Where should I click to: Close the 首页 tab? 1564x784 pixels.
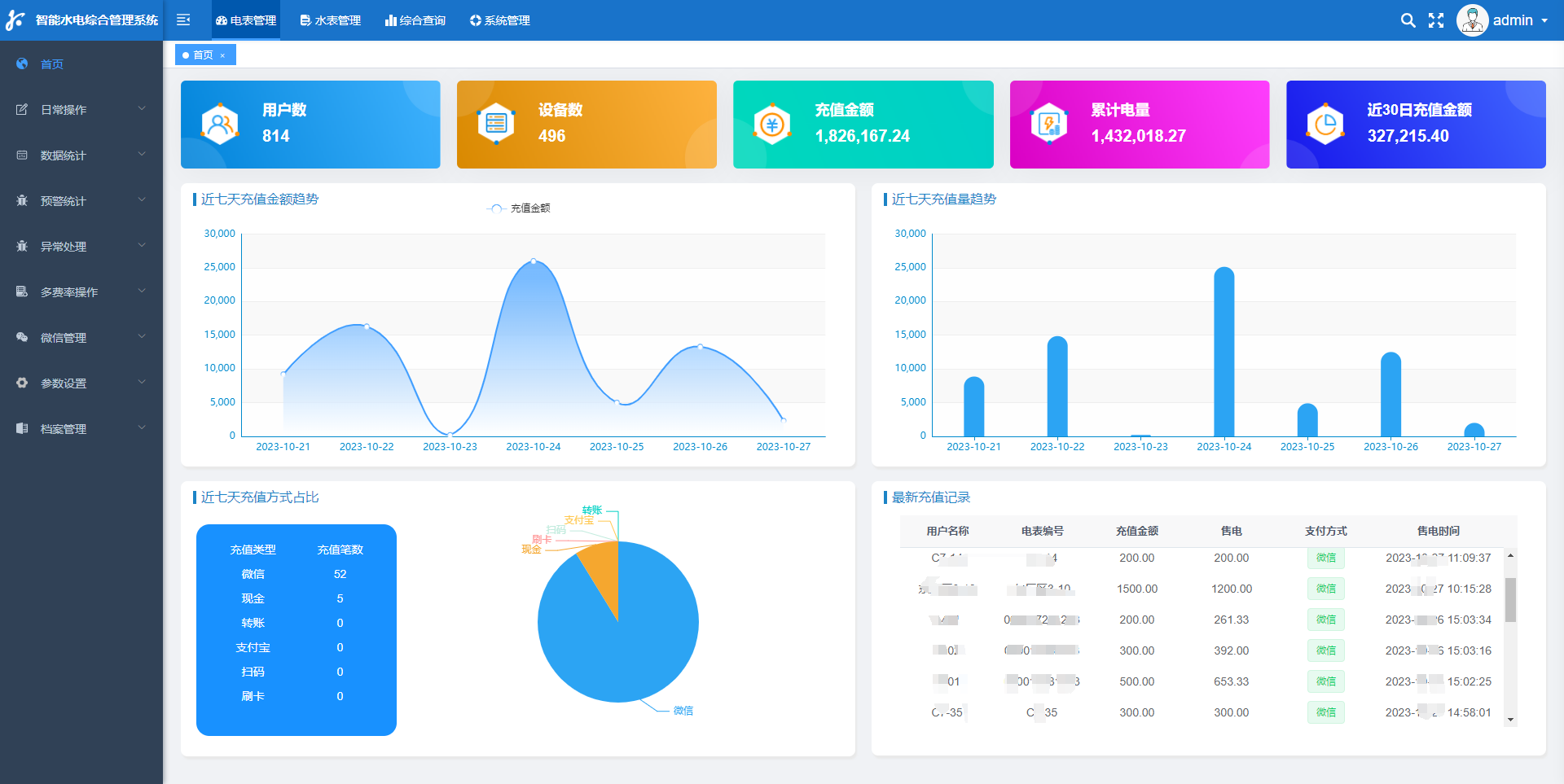coord(222,55)
